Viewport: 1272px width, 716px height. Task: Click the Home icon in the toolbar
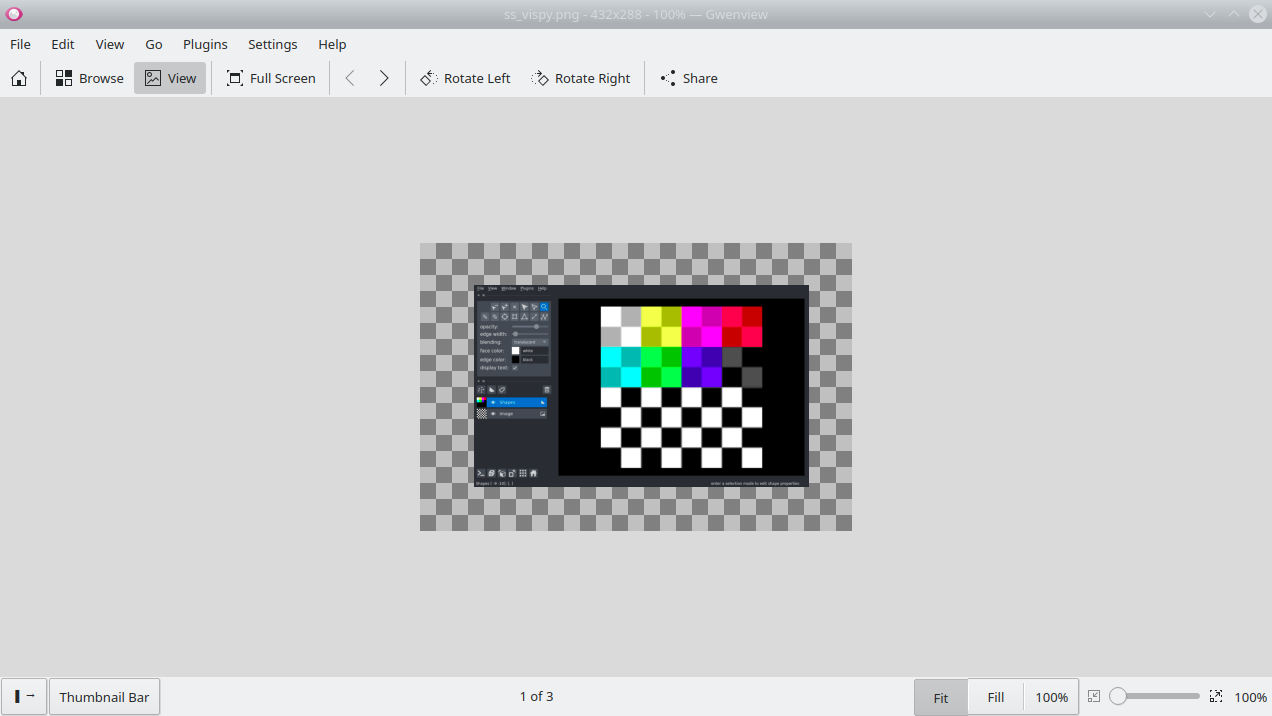pos(18,78)
